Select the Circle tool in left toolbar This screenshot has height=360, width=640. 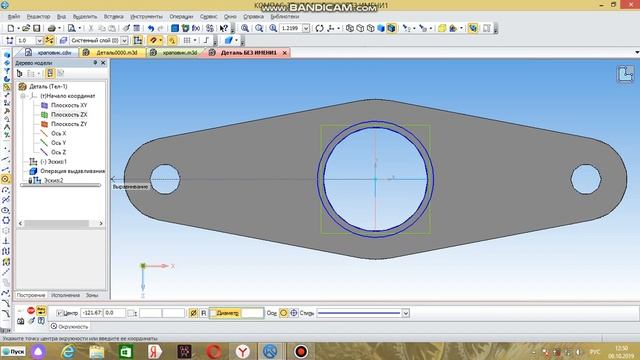pyautogui.click(x=6, y=179)
